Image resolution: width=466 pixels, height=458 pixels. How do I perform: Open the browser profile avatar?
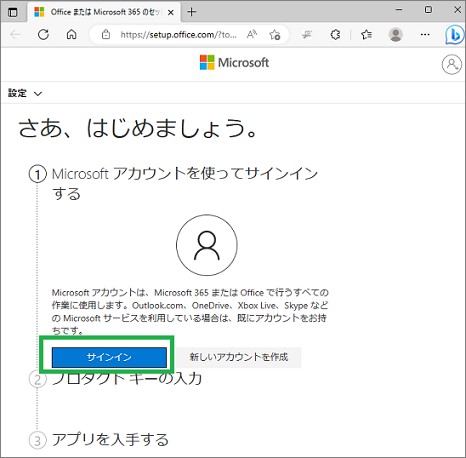[396, 34]
